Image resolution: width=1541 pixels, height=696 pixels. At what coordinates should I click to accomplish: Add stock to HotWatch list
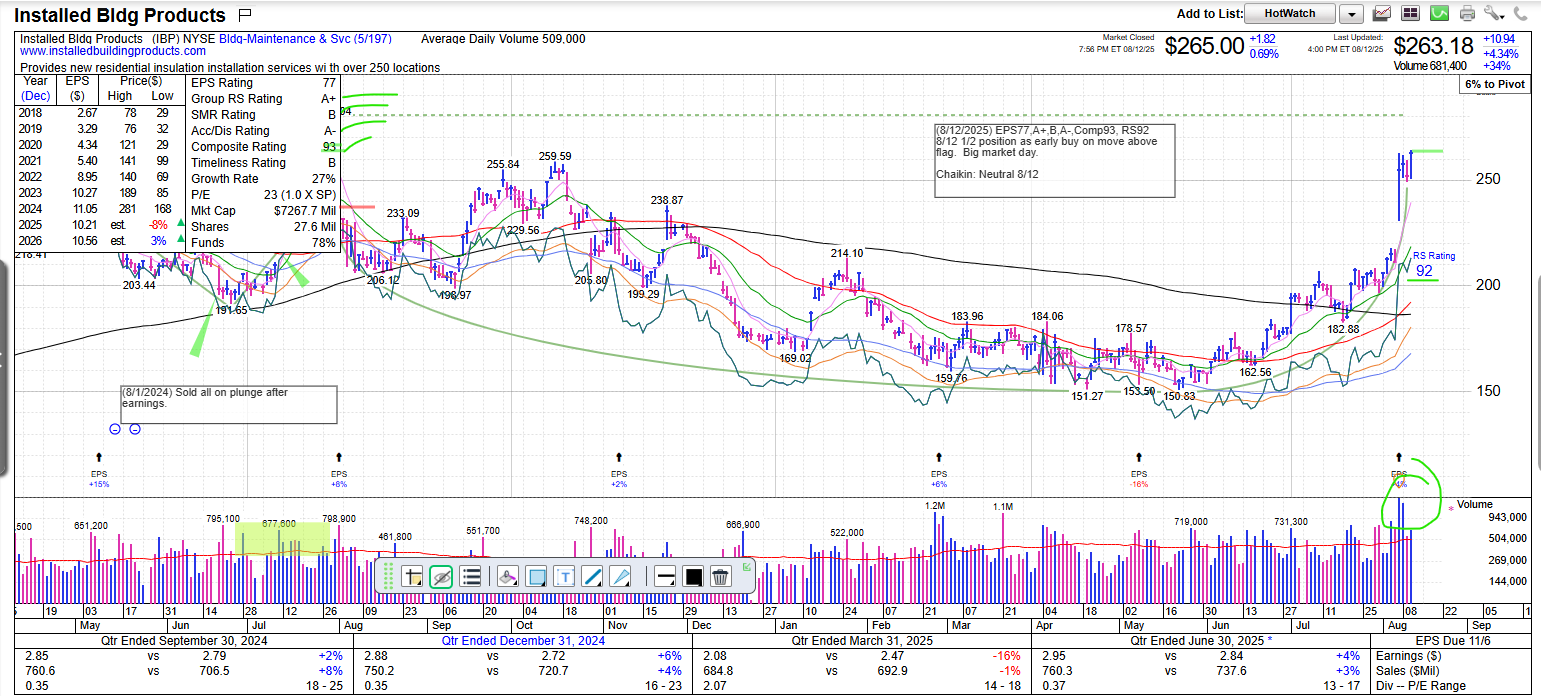1291,13
